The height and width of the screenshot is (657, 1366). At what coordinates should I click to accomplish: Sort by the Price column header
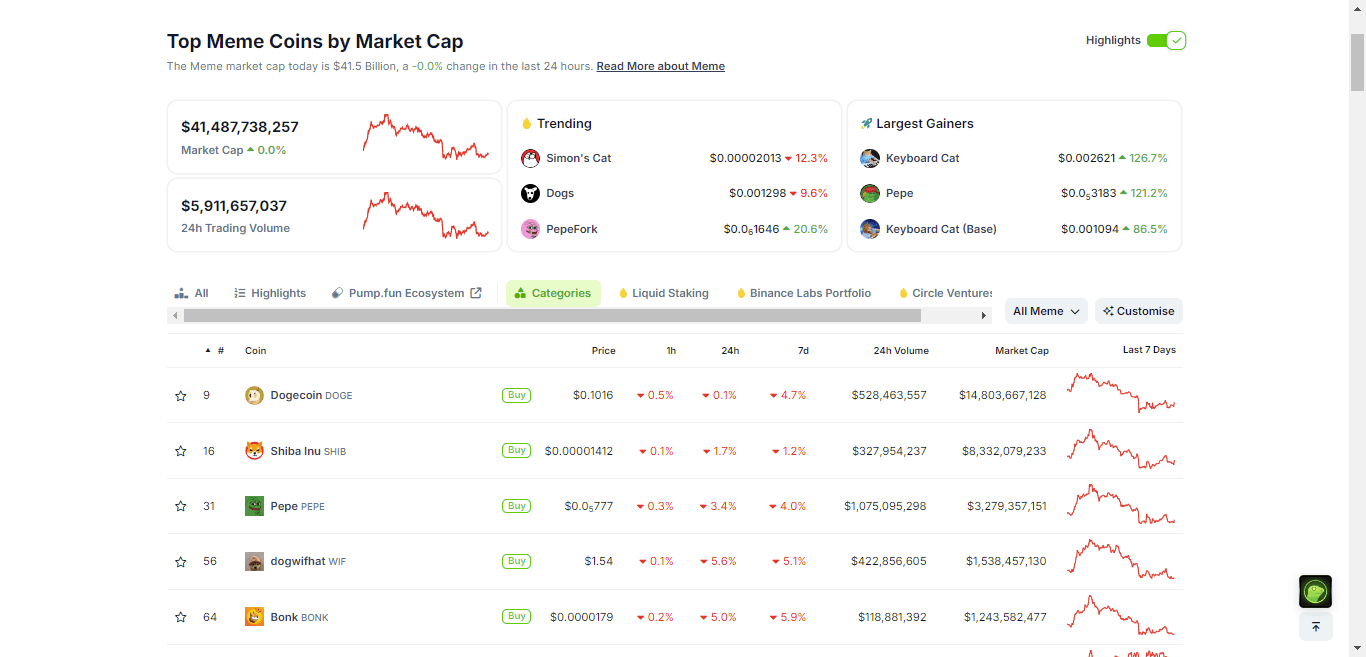click(x=603, y=351)
